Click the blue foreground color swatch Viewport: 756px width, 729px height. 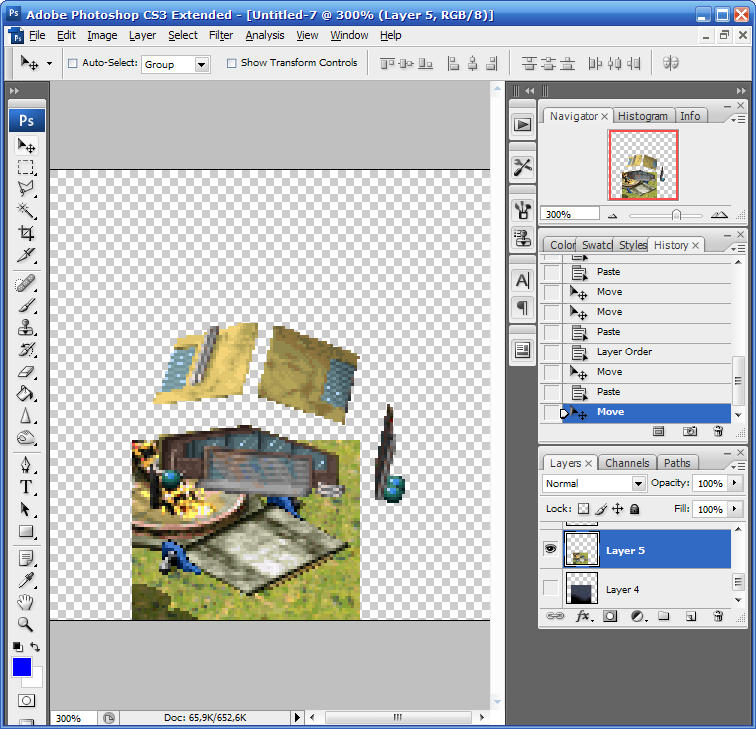22,667
